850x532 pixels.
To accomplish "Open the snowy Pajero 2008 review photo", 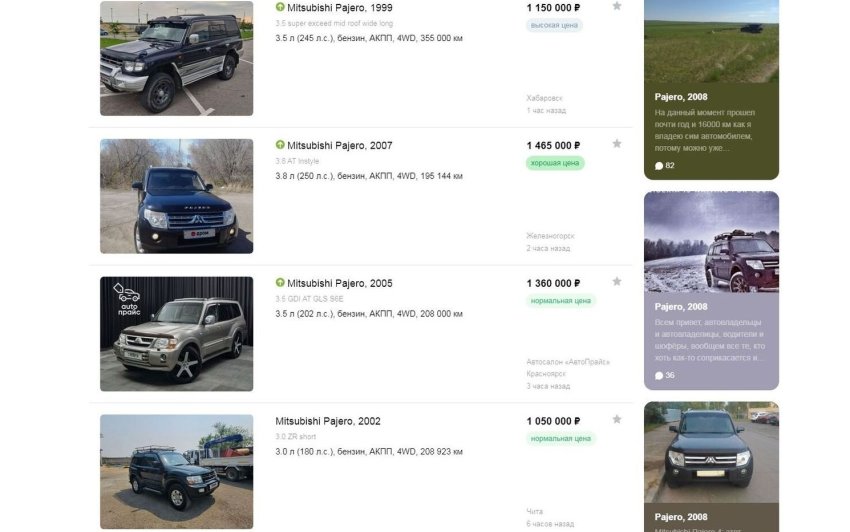I will coord(711,241).
